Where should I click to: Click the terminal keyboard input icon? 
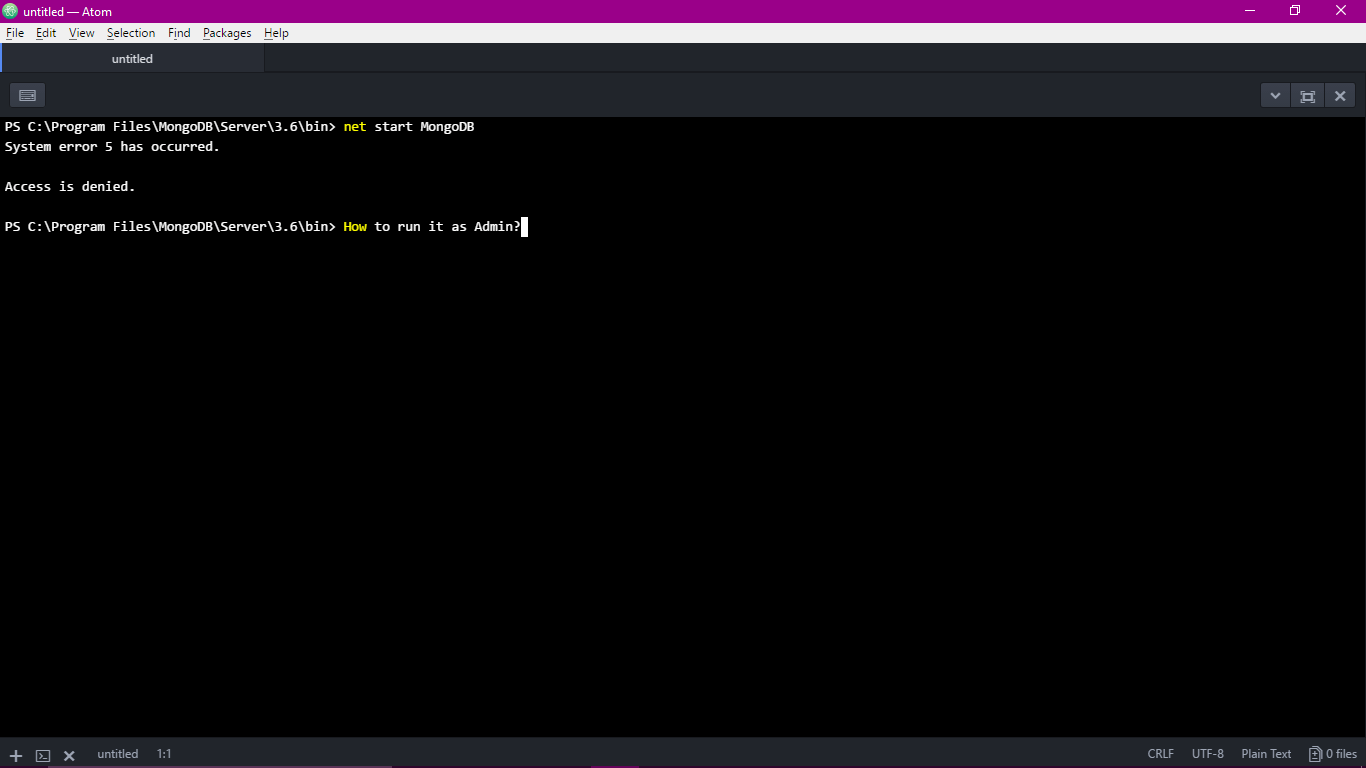click(28, 96)
